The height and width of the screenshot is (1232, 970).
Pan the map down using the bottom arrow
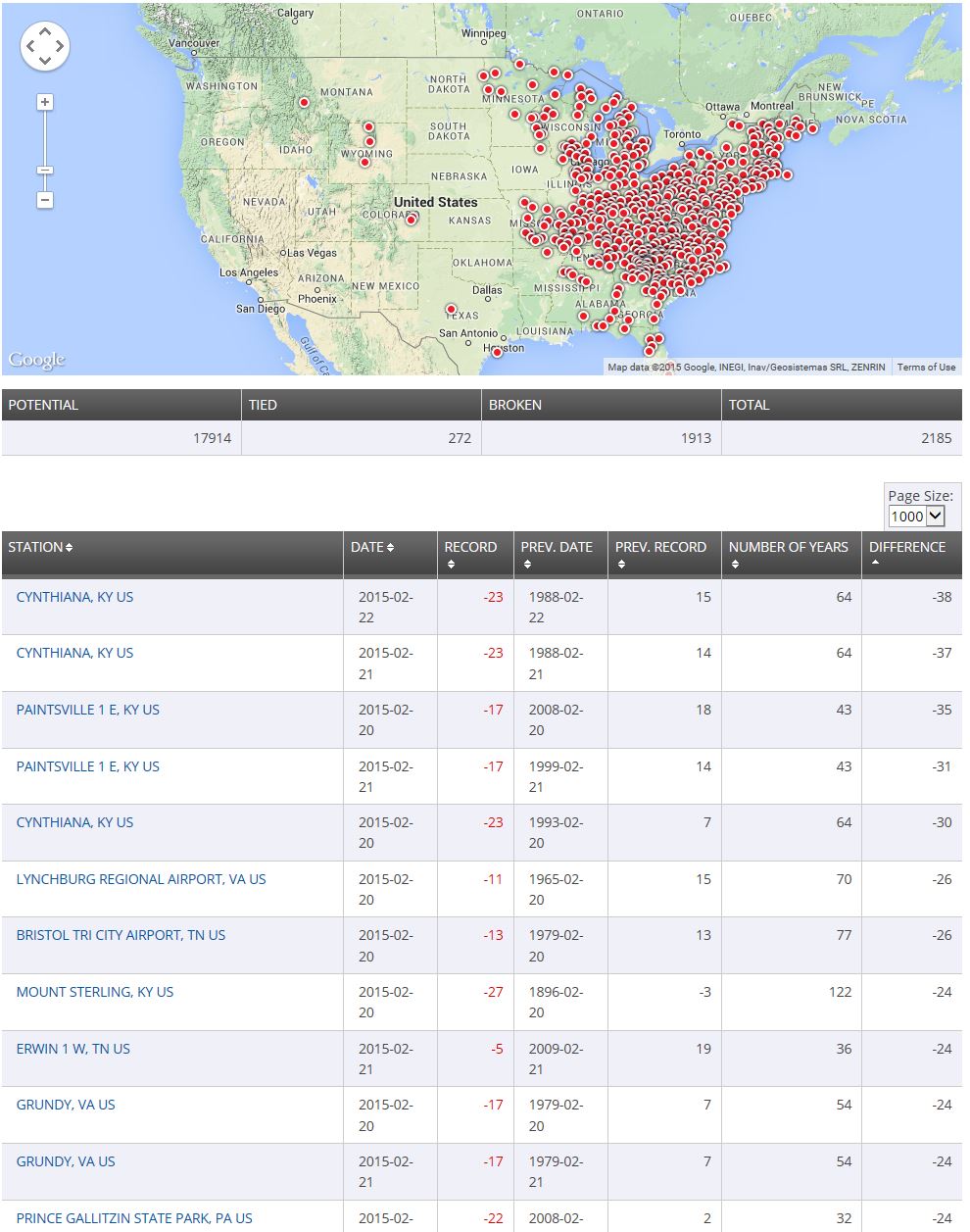pyautogui.click(x=45, y=60)
